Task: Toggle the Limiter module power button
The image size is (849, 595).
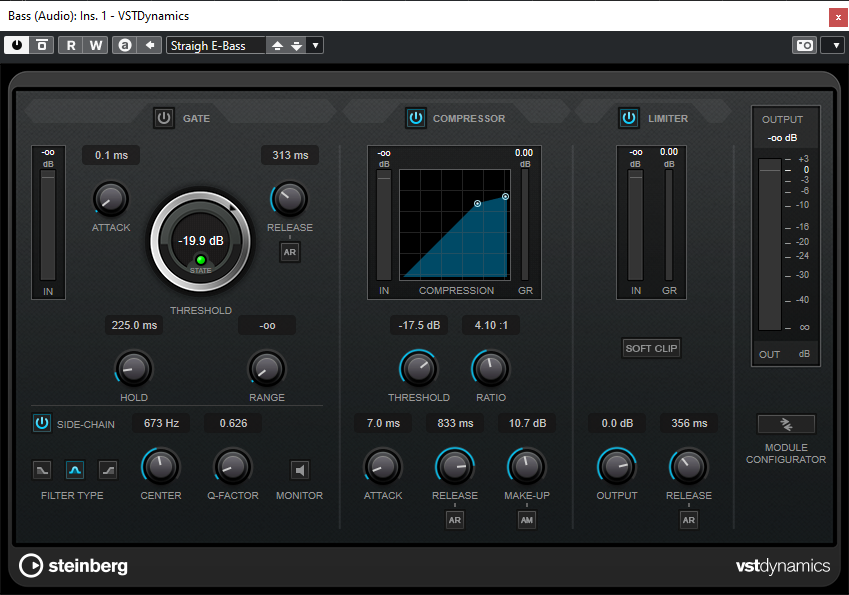Action: tap(629, 118)
